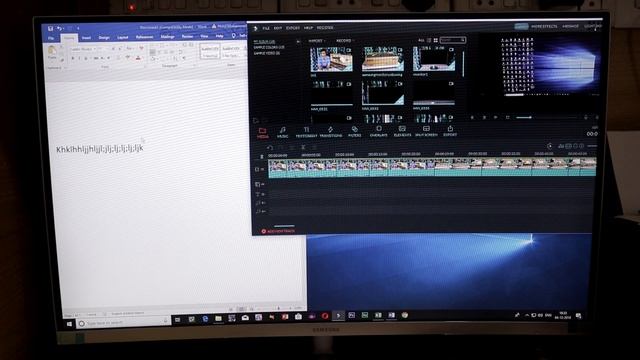Open the File tab in Word
The width and height of the screenshot is (640, 360).
(51, 38)
